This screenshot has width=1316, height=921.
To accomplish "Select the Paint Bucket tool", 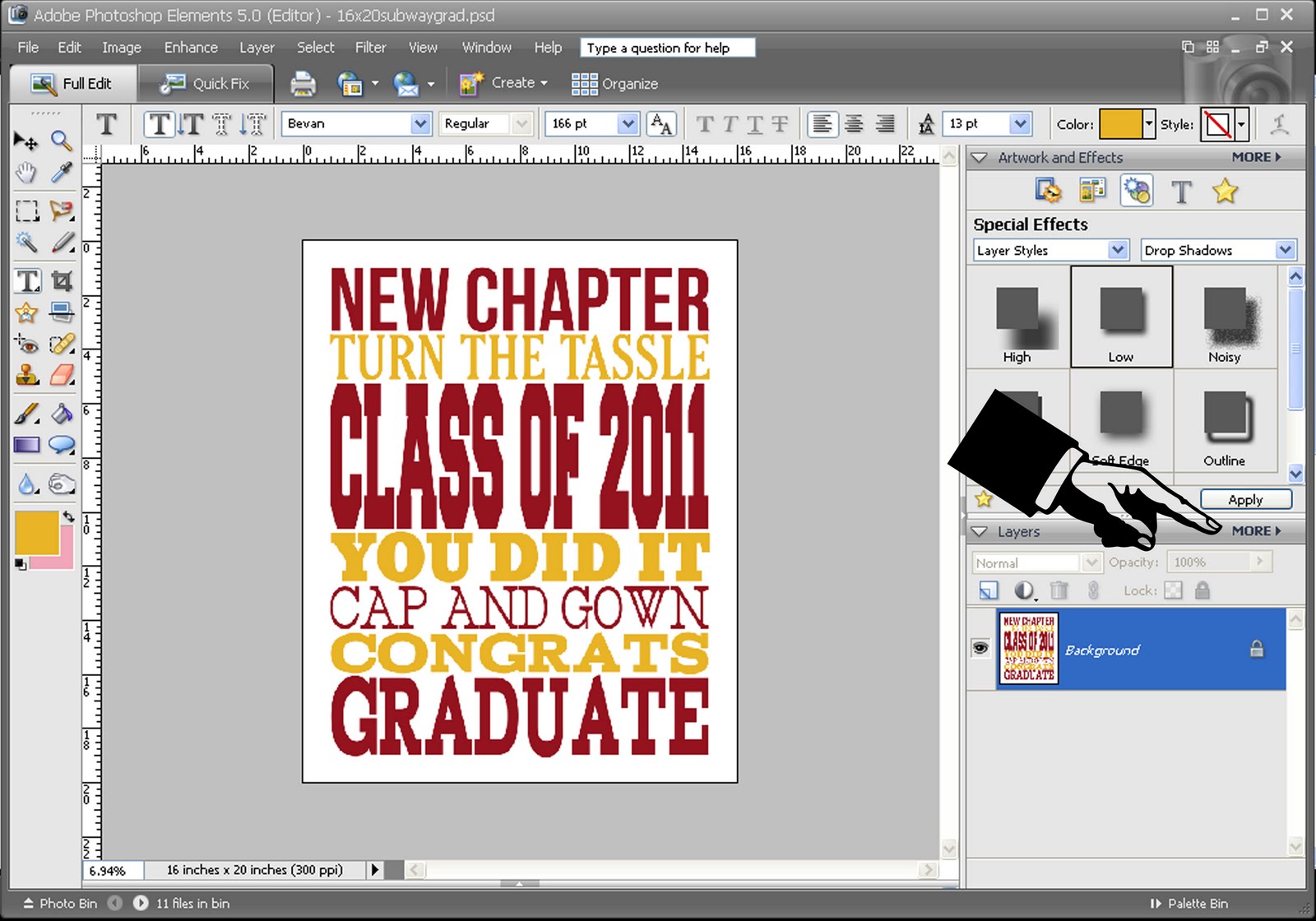I will [x=62, y=414].
